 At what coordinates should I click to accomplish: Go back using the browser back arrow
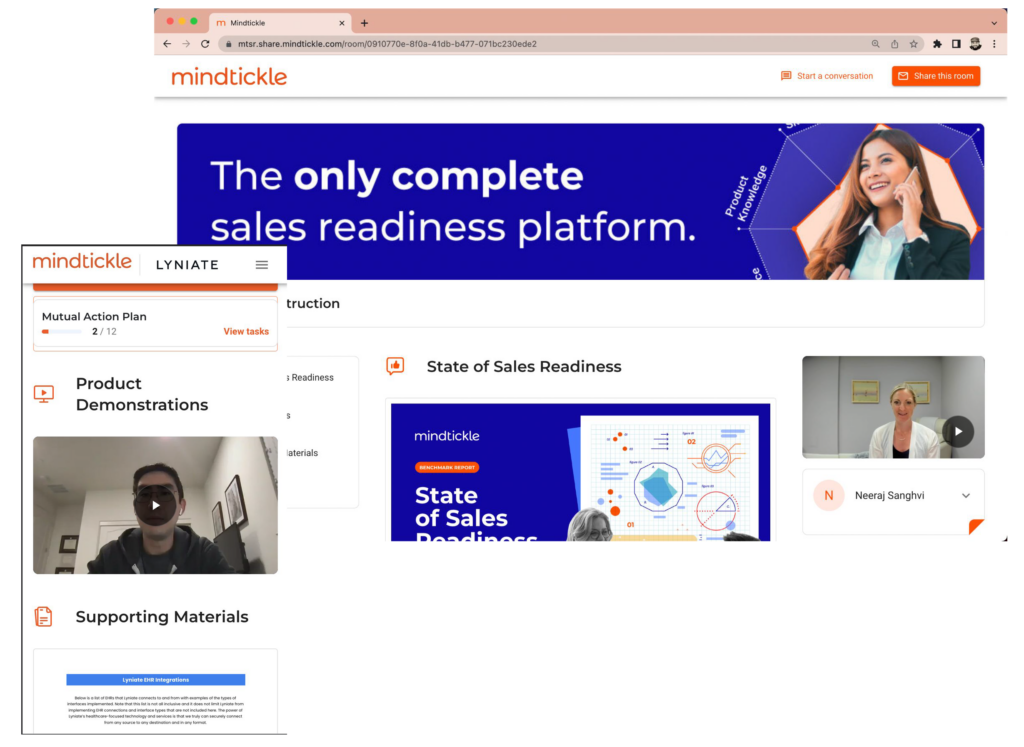pos(167,44)
